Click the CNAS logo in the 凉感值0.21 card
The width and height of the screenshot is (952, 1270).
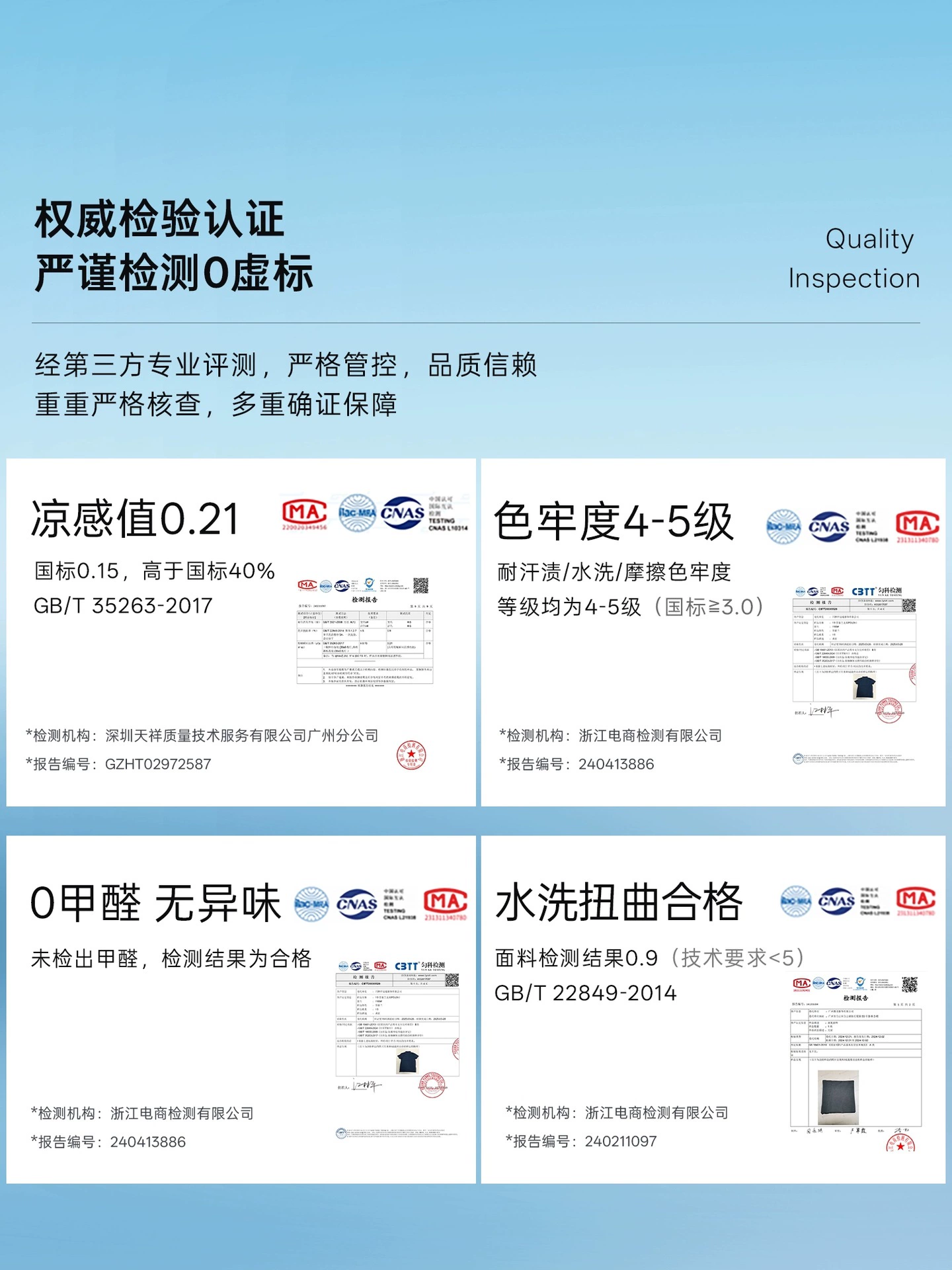click(x=403, y=513)
